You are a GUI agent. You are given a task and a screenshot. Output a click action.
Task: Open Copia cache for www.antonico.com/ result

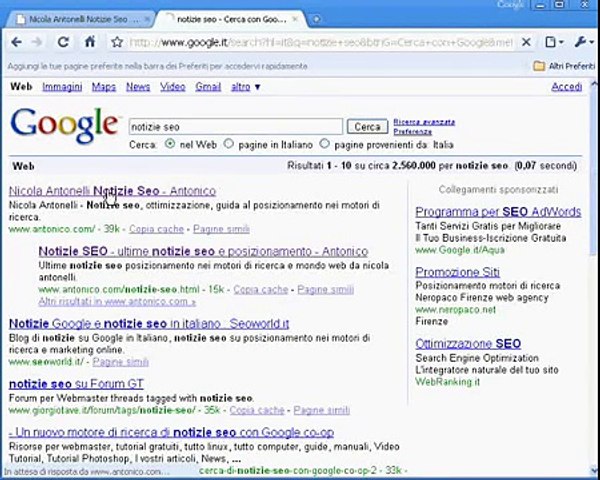(156, 229)
